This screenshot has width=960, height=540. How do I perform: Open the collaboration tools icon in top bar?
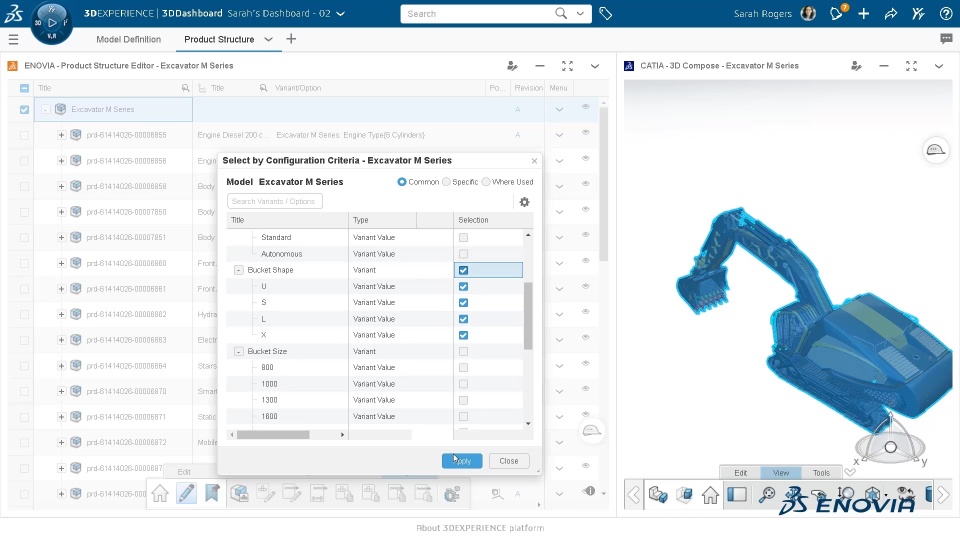pos(918,13)
